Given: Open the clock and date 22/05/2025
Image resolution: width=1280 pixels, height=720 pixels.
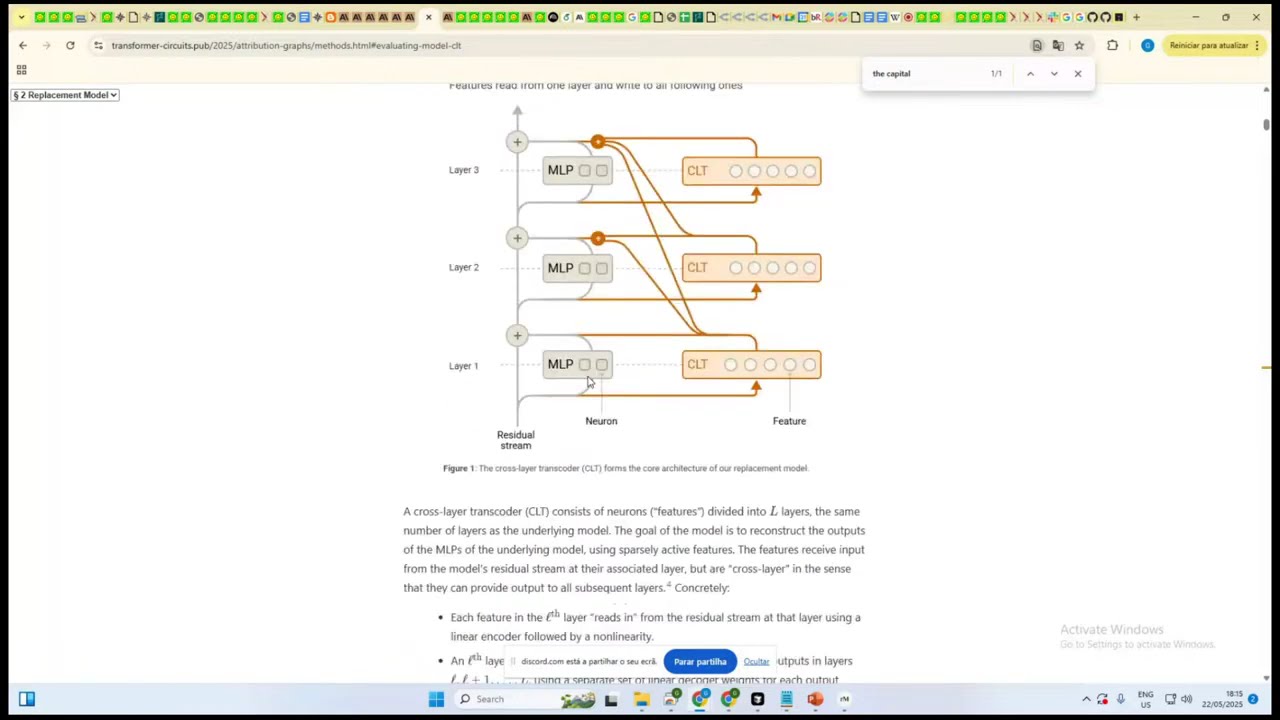Looking at the screenshot, I should [1222, 699].
